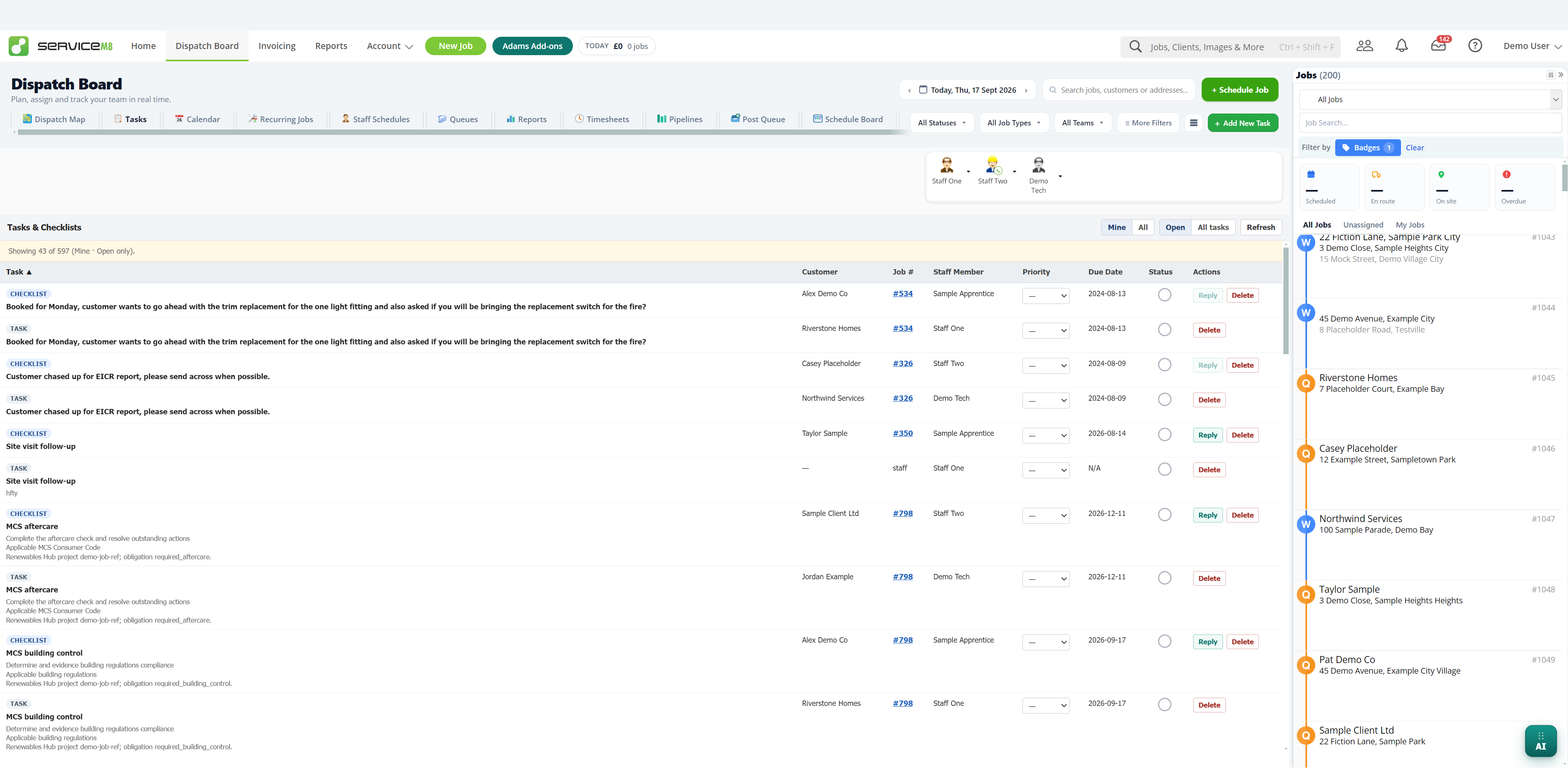Click the Schedule Job button

pyautogui.click(x=1239, y=89)
